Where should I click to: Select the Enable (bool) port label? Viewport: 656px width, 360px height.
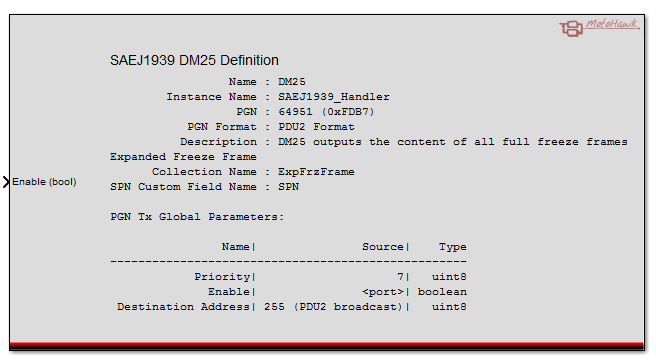(44, 182)
